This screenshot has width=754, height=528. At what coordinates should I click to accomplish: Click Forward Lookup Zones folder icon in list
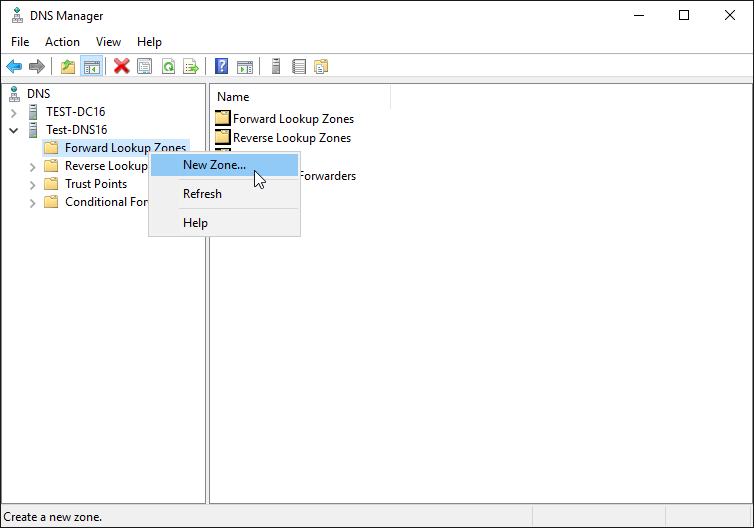(x=223, y=118)
